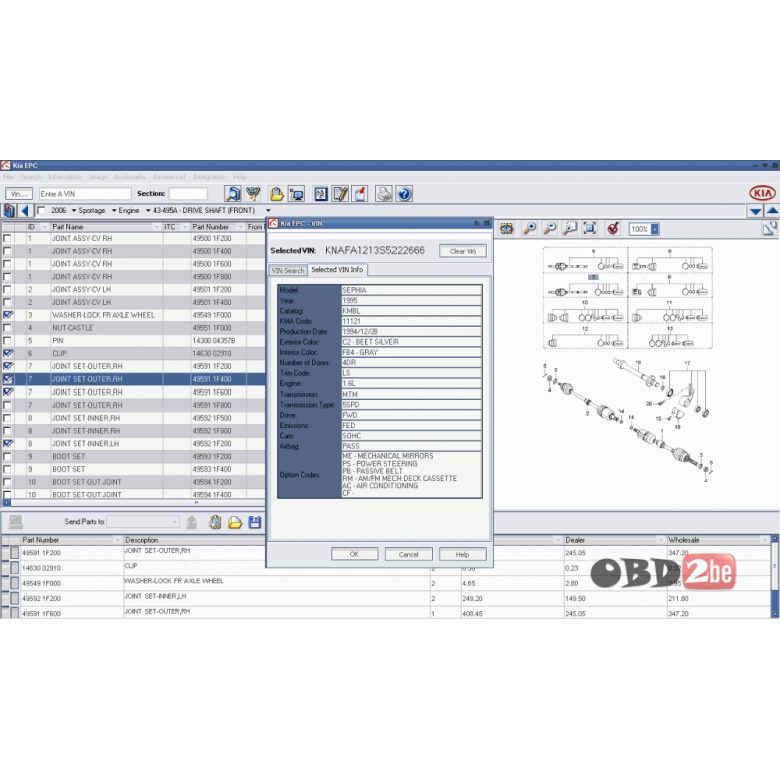This screenshot has width=780, height=780.
Task: Expand dropdown arrow after DRIVE SHAFT (FRONT)
Action: tap(268, 210)
